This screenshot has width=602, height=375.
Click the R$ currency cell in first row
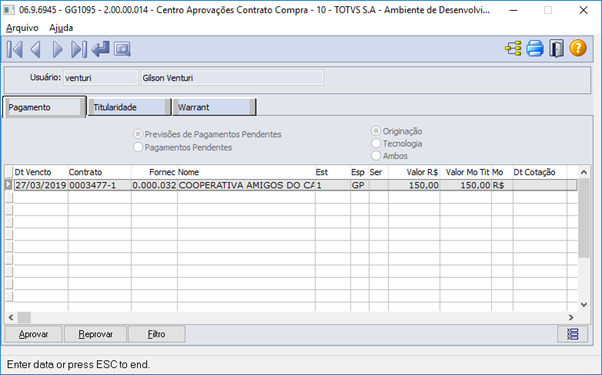tap(502, 185)
